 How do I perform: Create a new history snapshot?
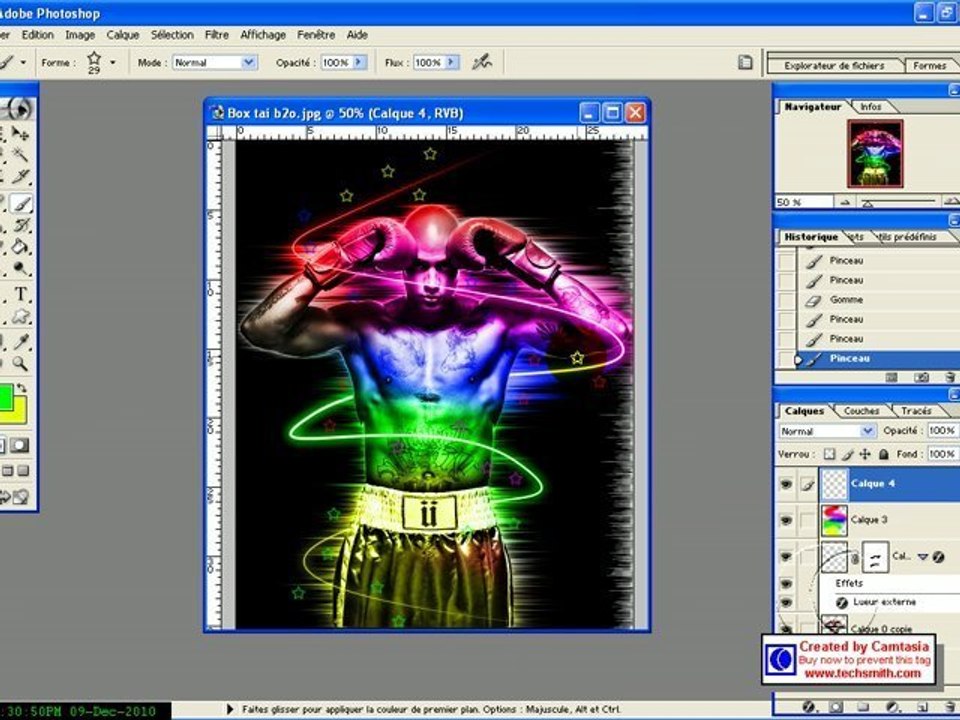pyautogui.click(x=921, y=377)
